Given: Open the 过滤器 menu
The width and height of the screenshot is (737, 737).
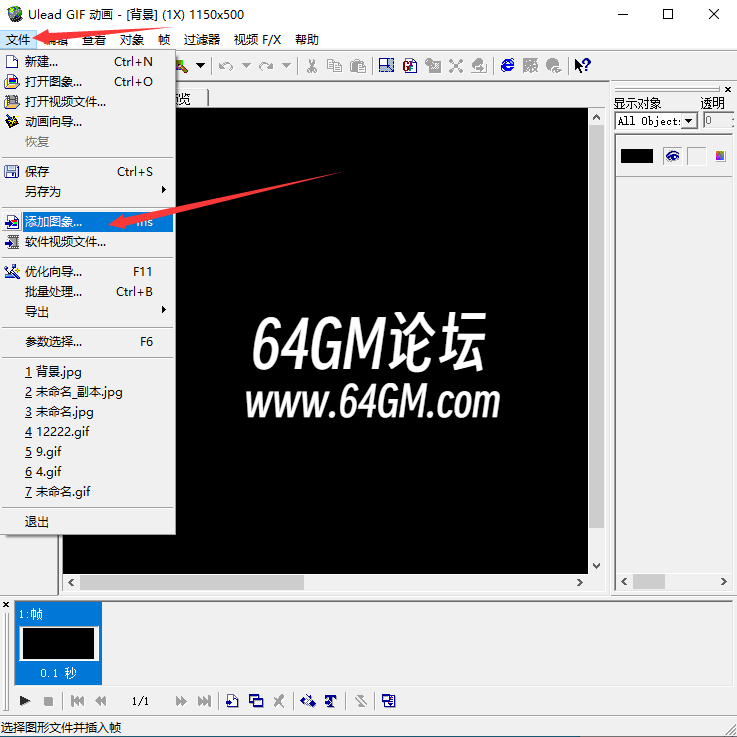Looking at the screenshot, I should point(202,39).
